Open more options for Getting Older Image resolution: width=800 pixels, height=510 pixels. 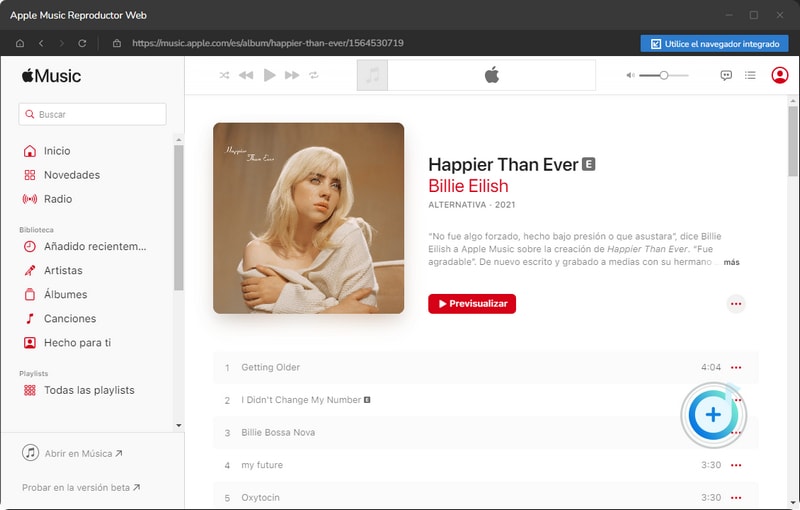pos(737,368)
